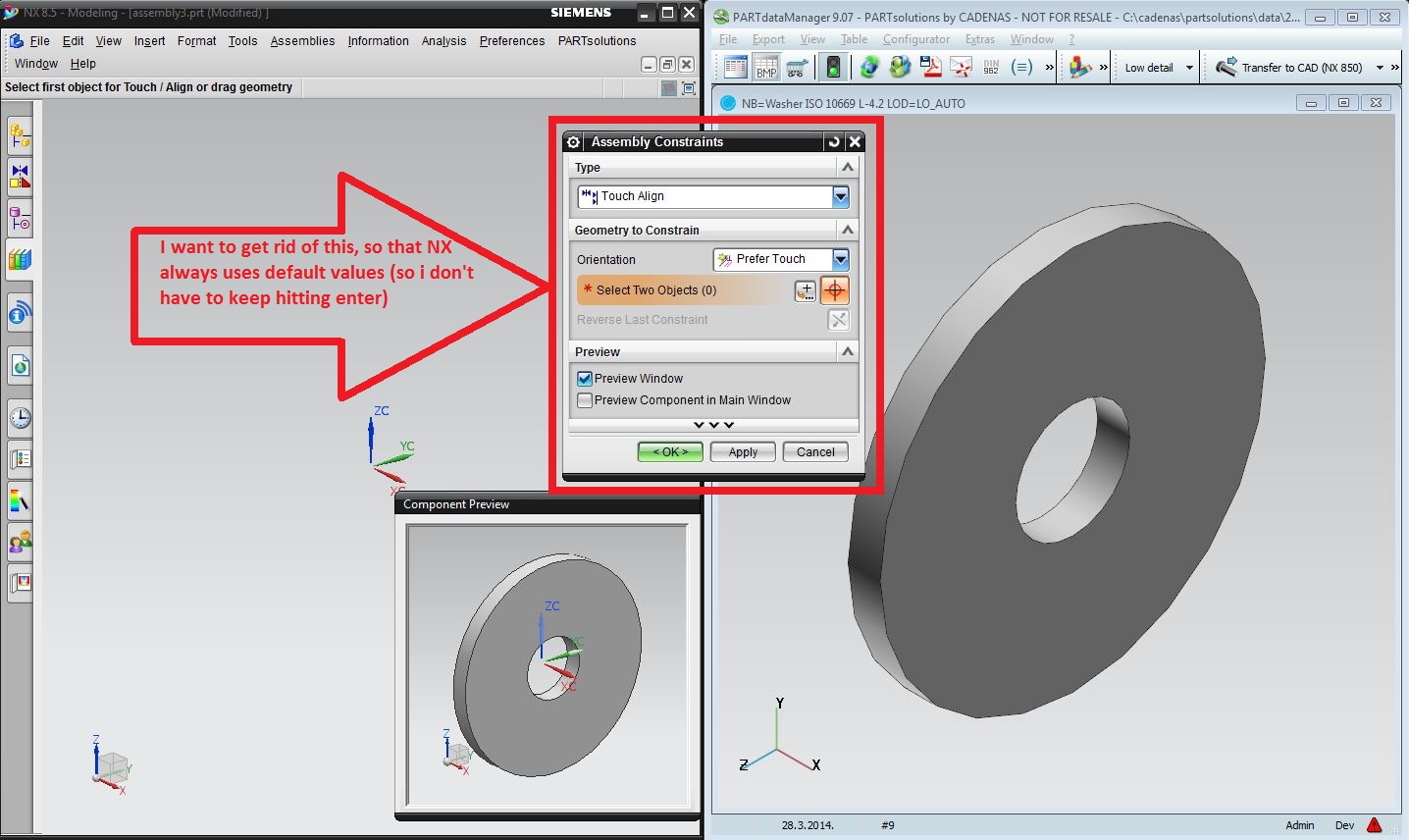Open the NX Window menu

[36, 64]
